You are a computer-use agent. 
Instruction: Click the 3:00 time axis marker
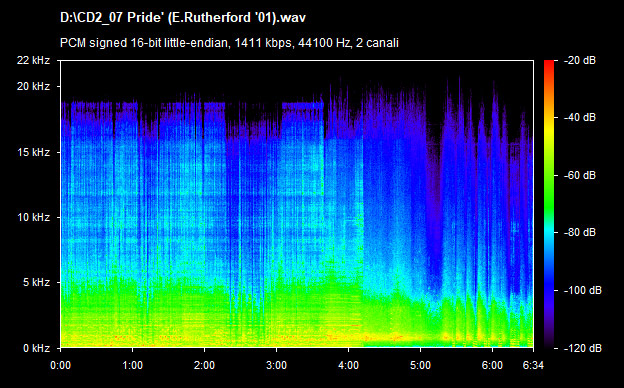[277, 365]
